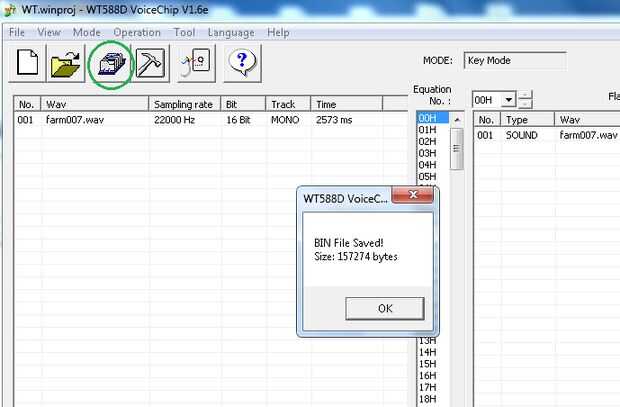This screenshot has width=620, height=407.
Task: Open the File menu
Action: (17, 32)
